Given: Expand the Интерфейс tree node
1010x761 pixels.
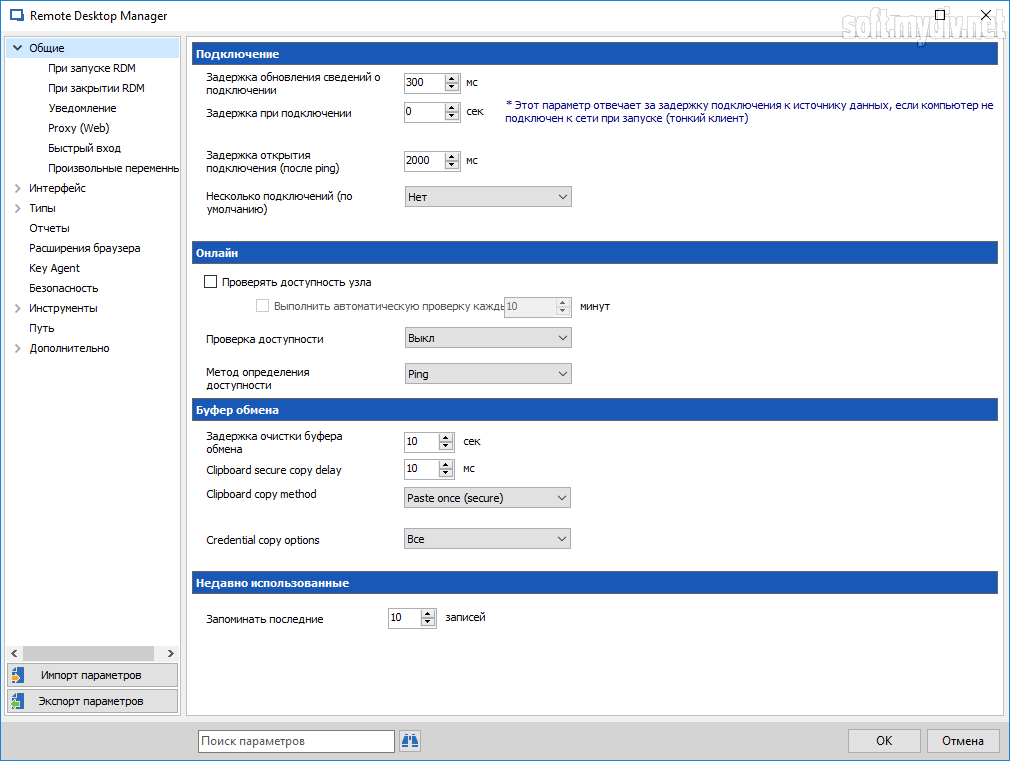Looking at the screenshot, I should [x=17, y=188].
